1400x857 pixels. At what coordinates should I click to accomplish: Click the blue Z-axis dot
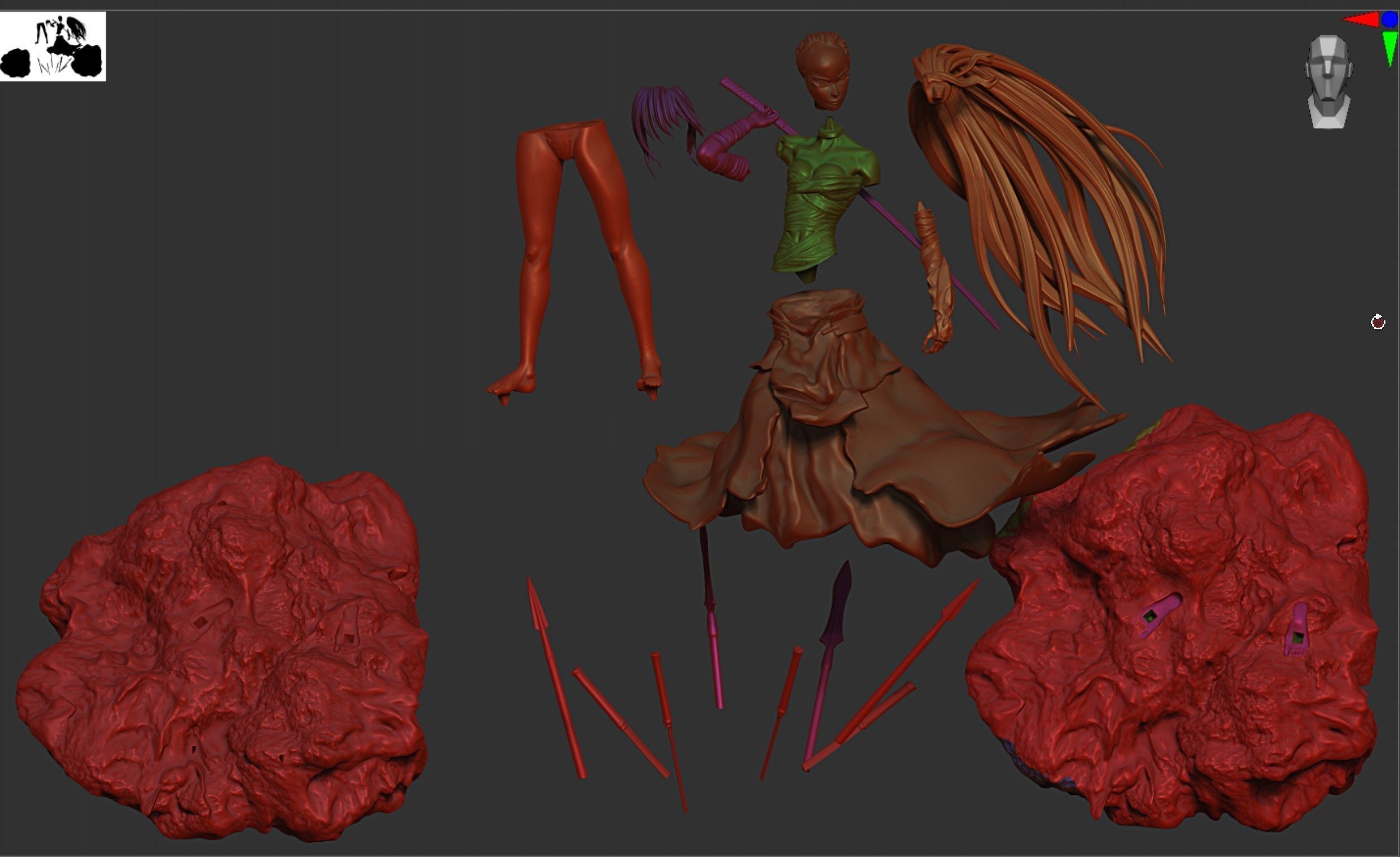click(x=1389, y=19)
